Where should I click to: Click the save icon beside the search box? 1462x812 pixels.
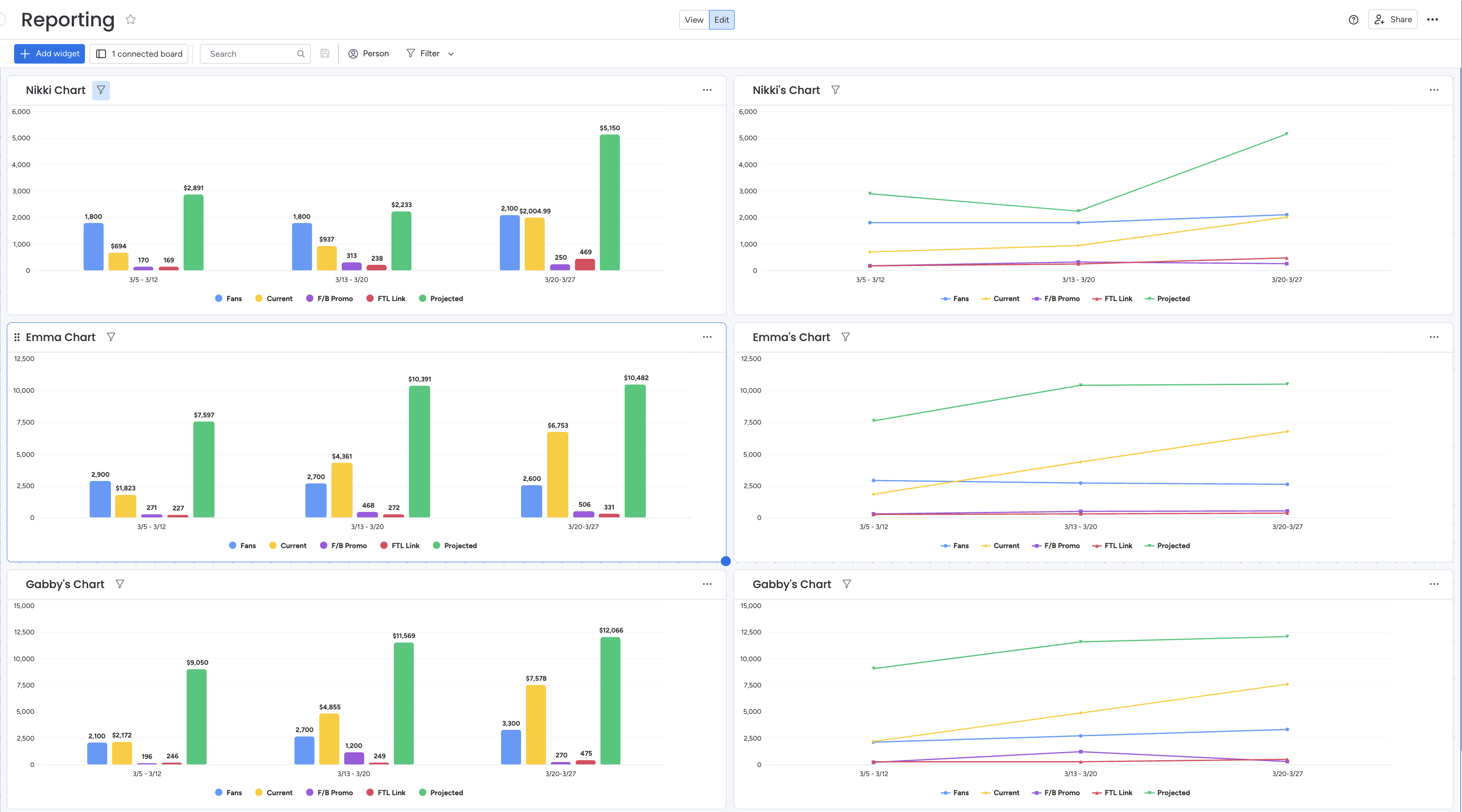[325, 53]
